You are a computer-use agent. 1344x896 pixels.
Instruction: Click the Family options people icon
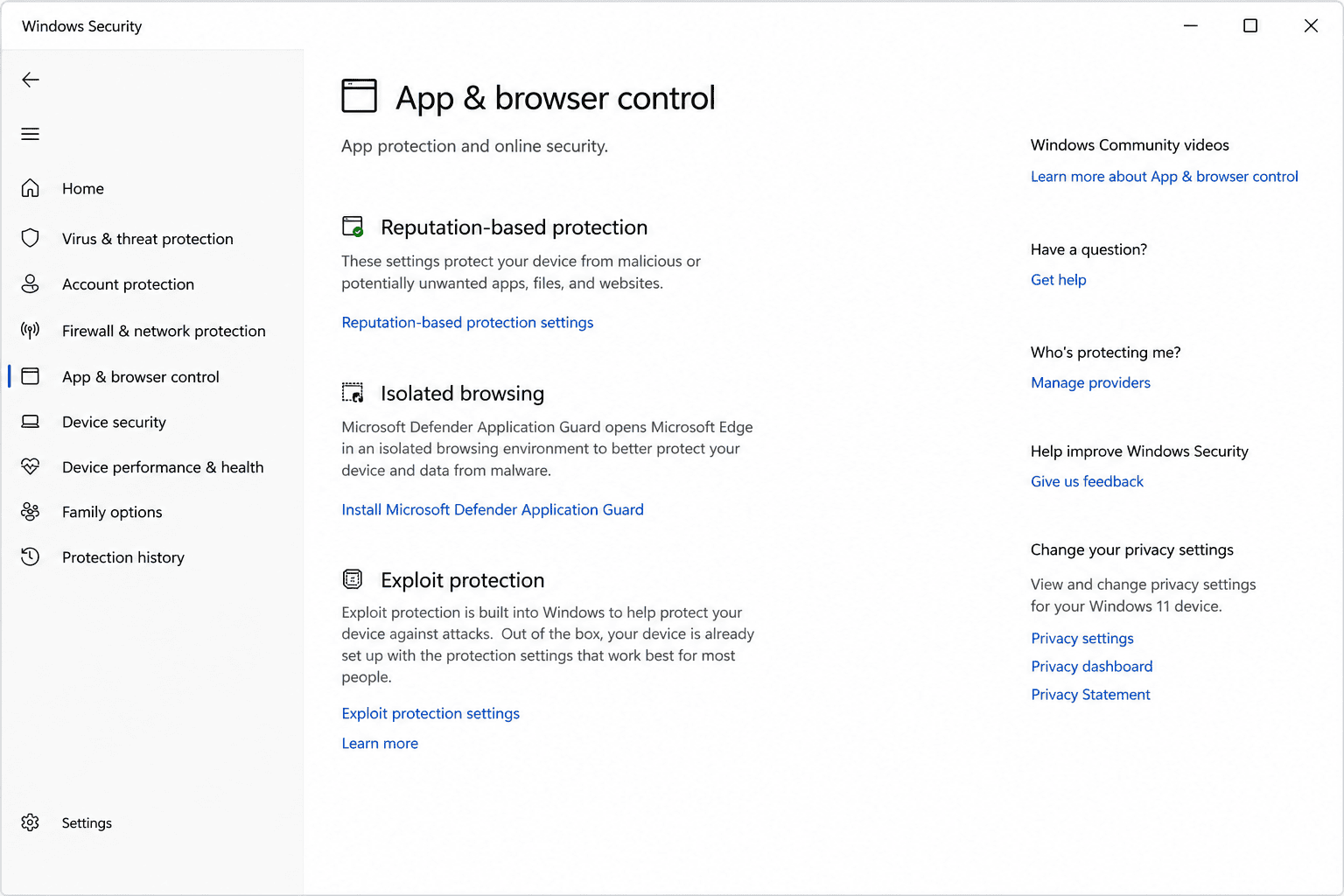[x=31, y=512]
